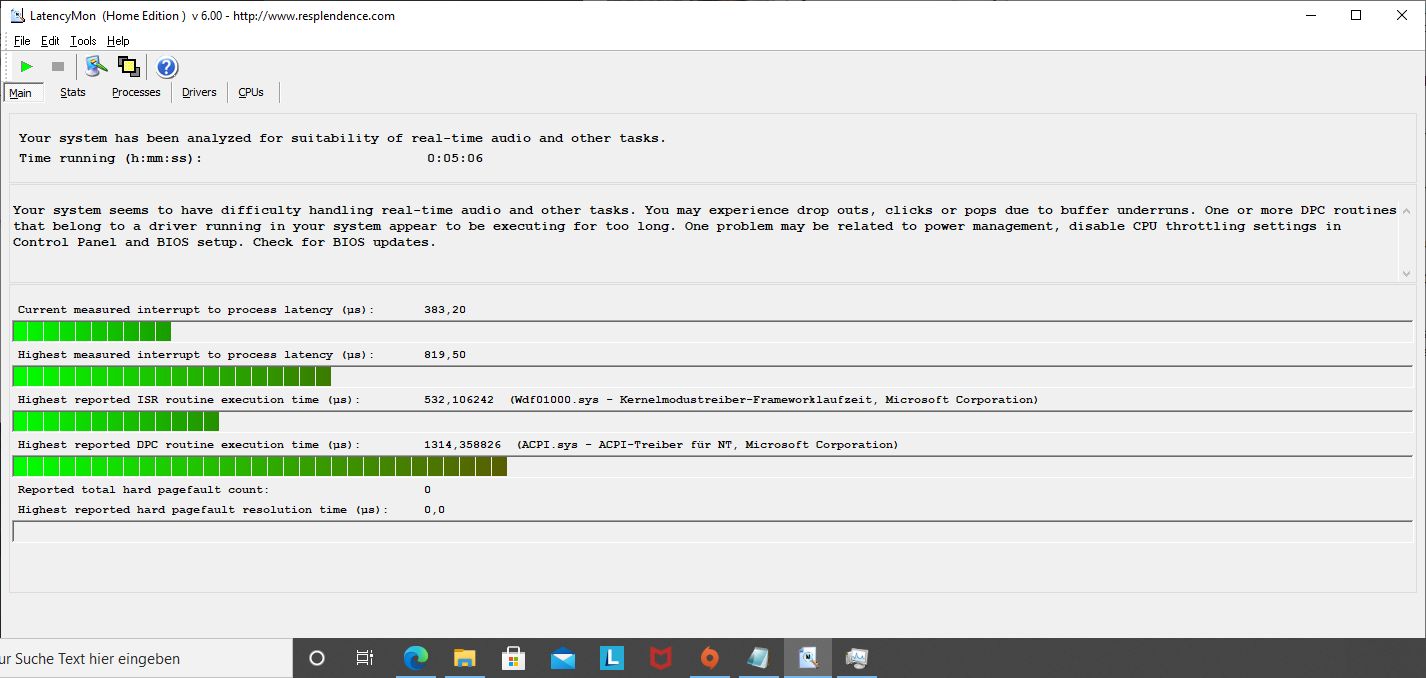The width and height of the screenshot is (1426, 678).
Task: Open Task View on the taskbar
Action: coord(365,658)
